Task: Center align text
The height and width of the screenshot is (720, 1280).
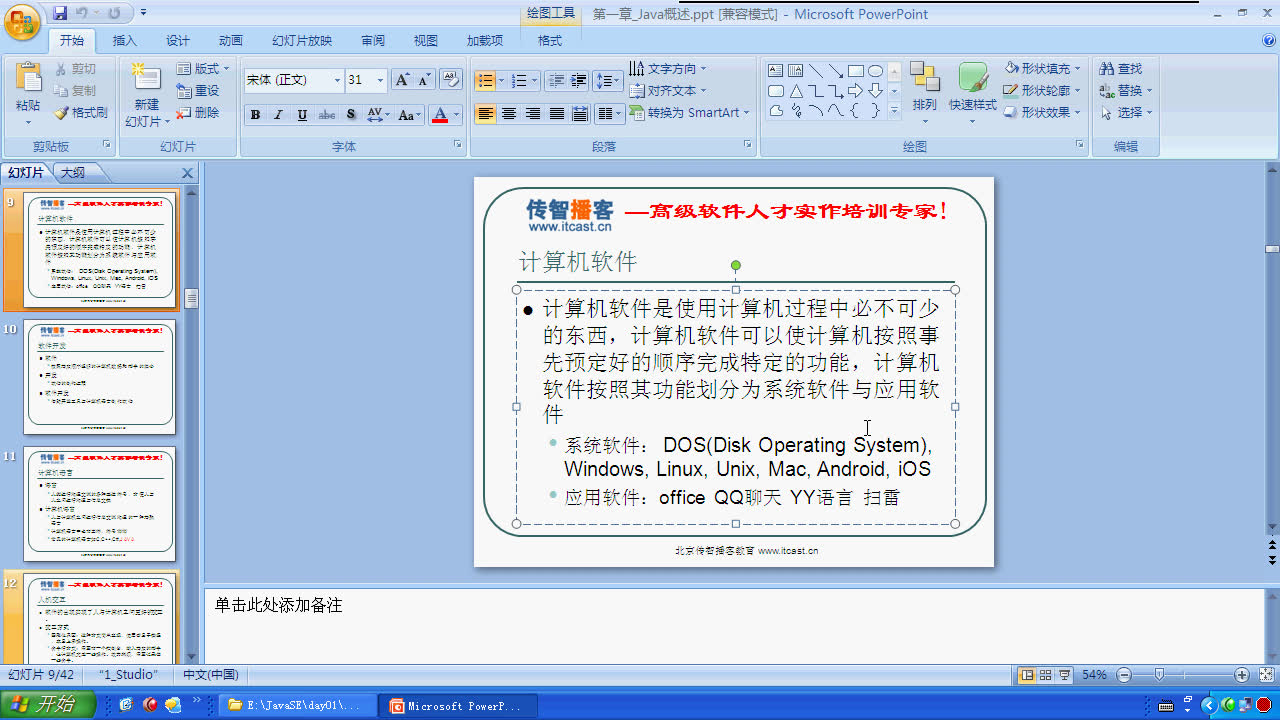Action: tap(509, 114)
